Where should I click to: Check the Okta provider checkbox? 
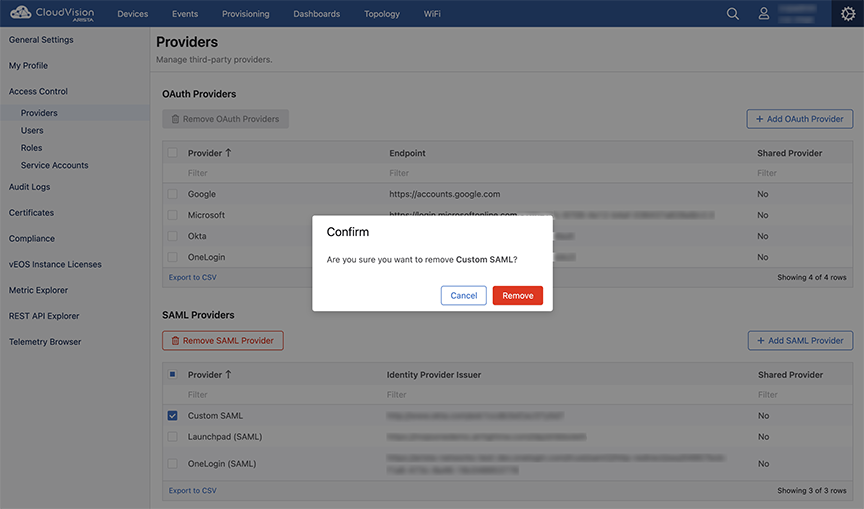click(x=172, y=236)
